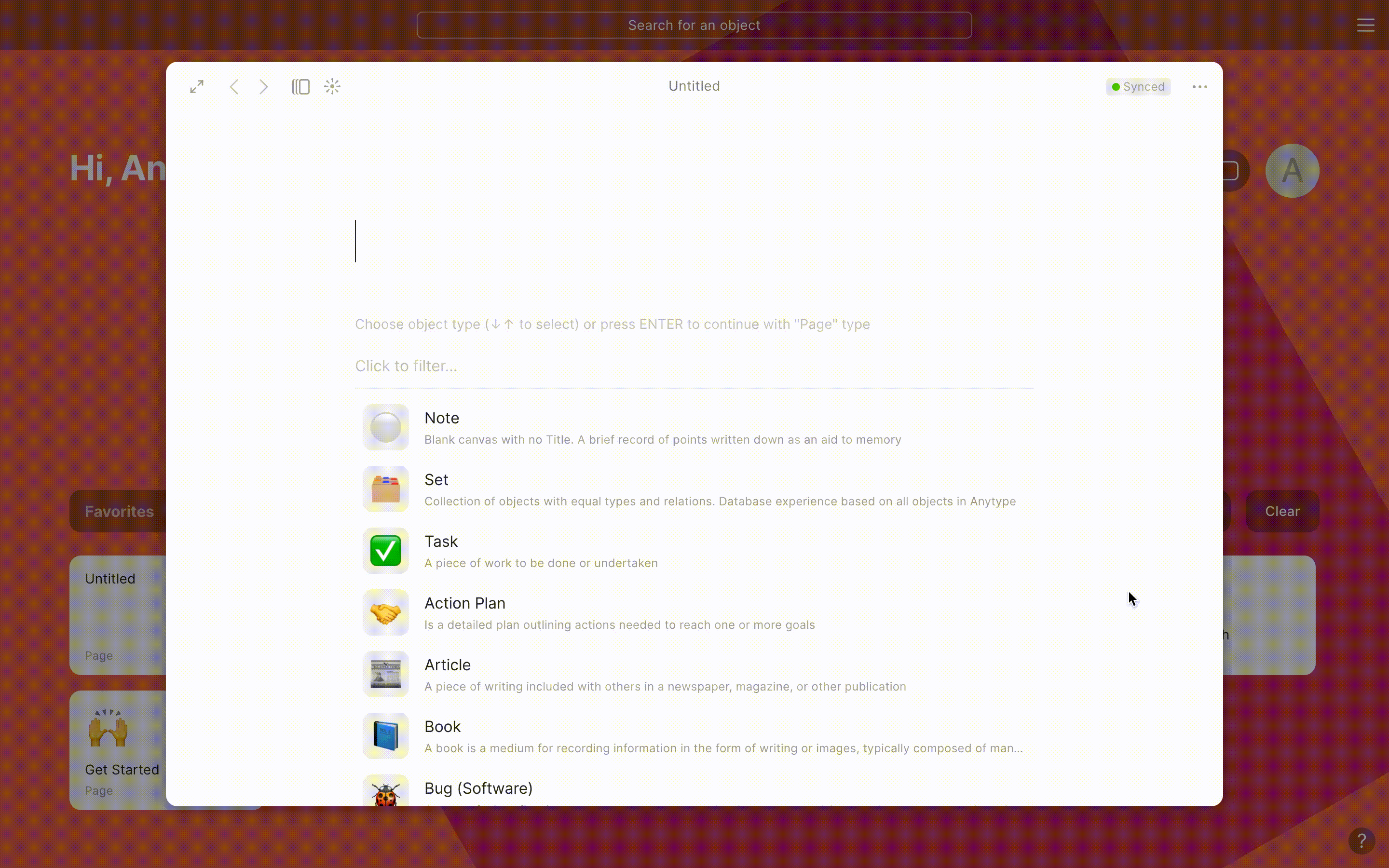
Task: Click the Action Plan description text
Action: tap(619, 625)
